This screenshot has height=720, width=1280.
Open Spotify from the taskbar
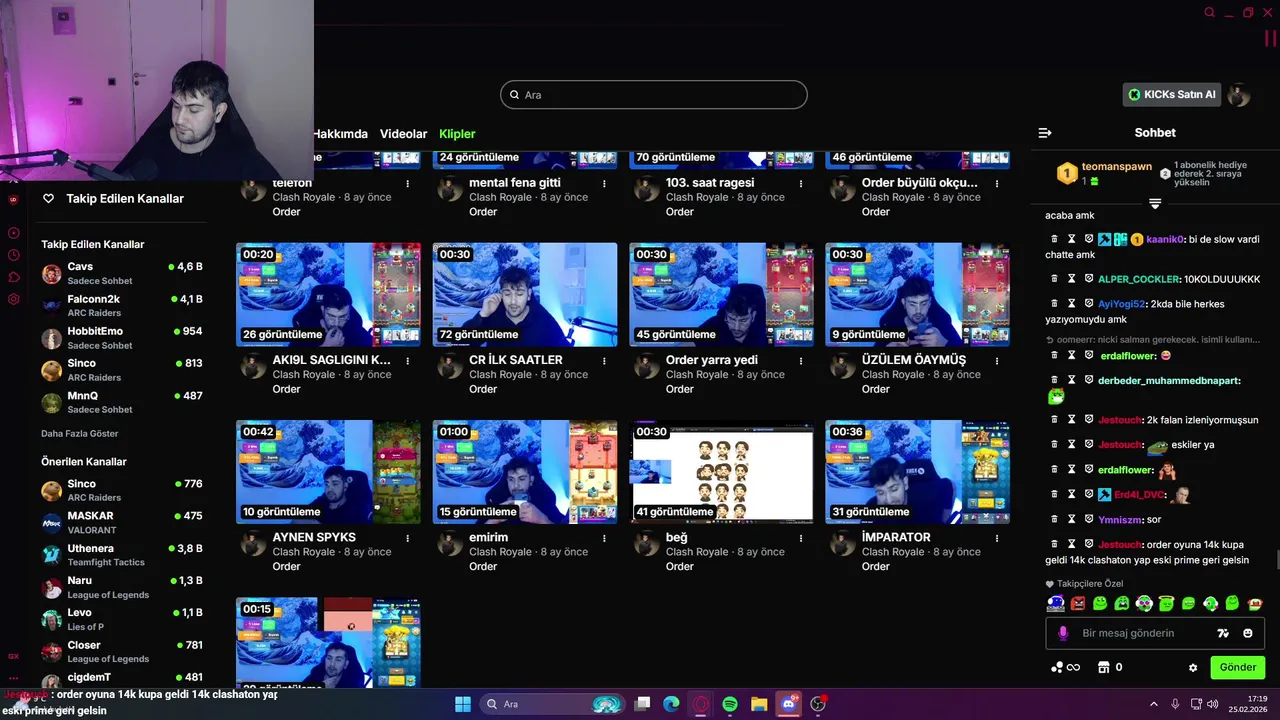[730, 704]
